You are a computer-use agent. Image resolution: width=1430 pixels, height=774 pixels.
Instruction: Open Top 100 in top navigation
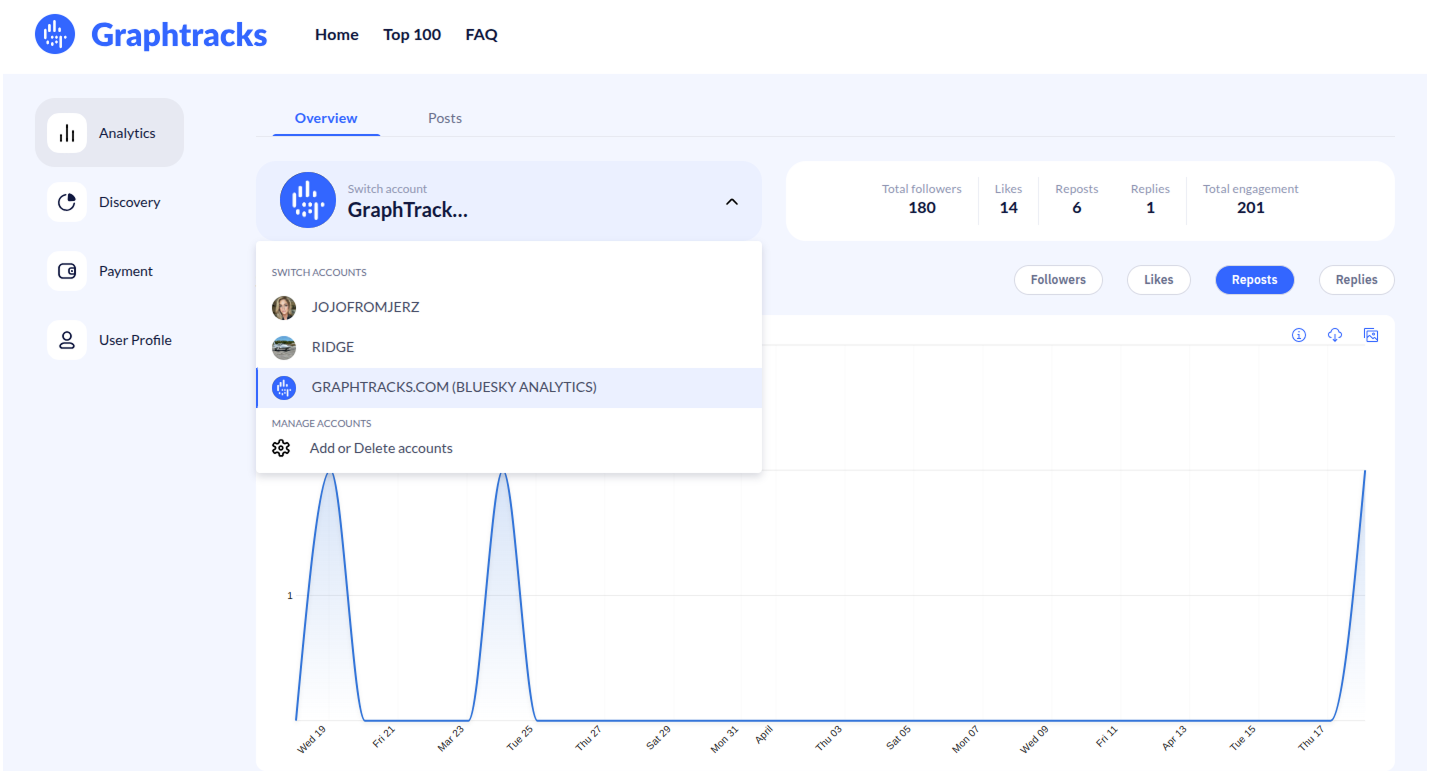click(412, 35)
